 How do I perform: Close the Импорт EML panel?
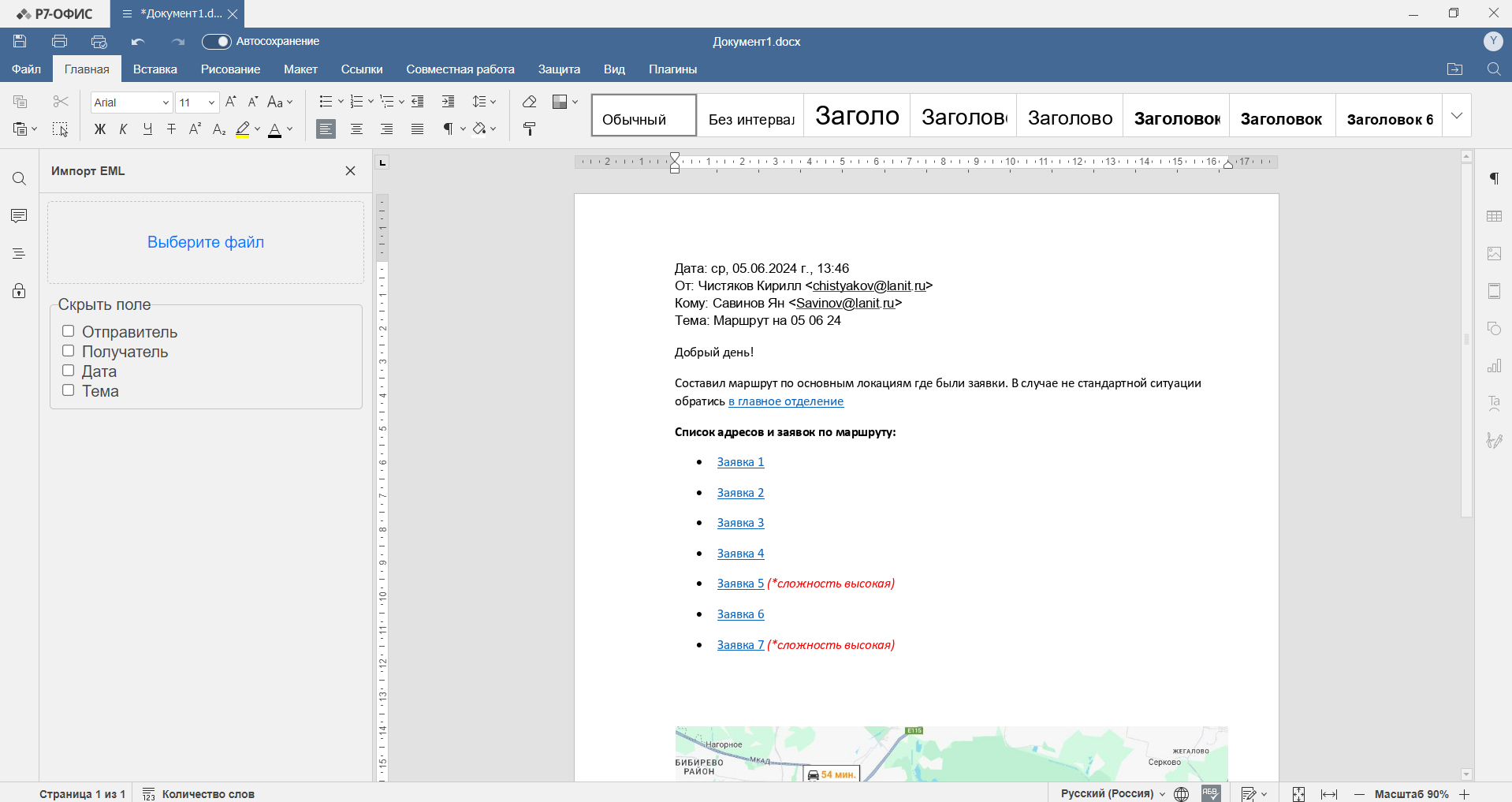(x=351, y=171)
